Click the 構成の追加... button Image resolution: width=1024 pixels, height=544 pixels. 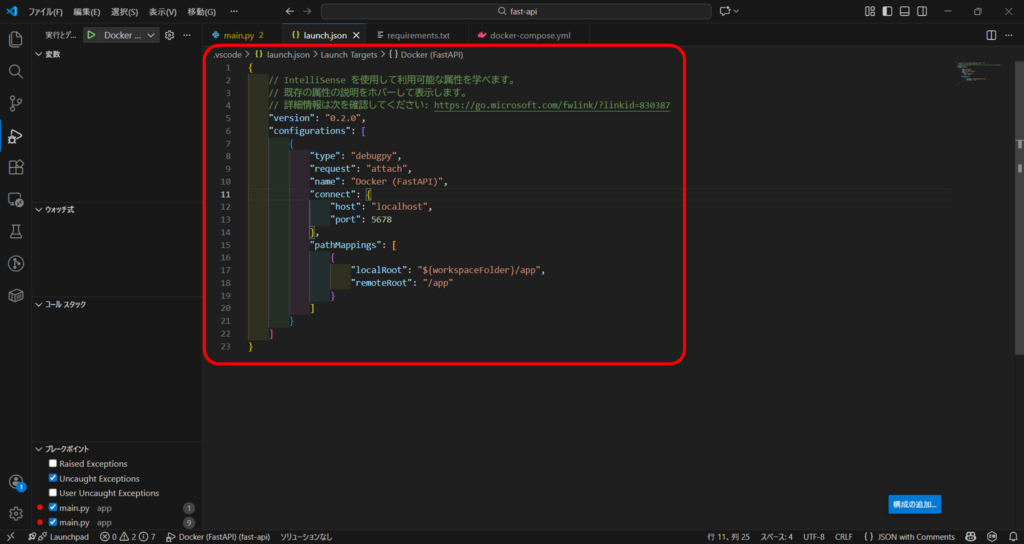click(x=914, y=505)
